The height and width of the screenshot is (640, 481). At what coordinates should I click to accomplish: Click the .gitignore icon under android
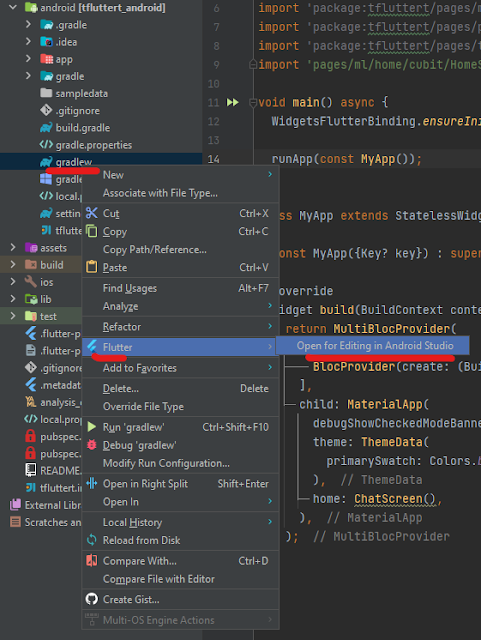(46, 110)
